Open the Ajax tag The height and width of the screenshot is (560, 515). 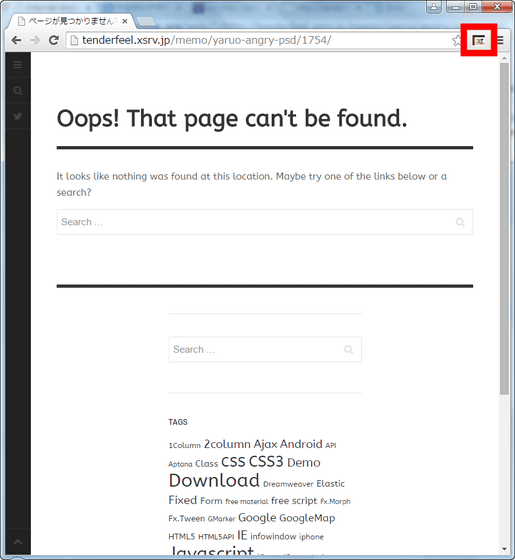265,444
